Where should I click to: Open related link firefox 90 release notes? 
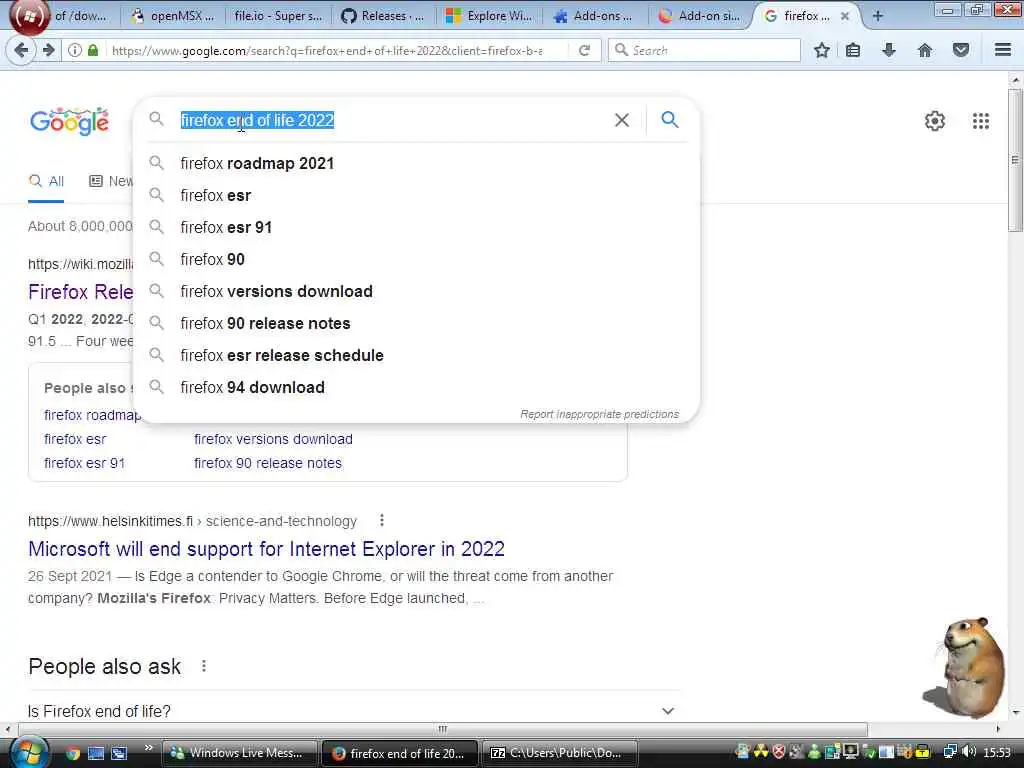(268, 463)
